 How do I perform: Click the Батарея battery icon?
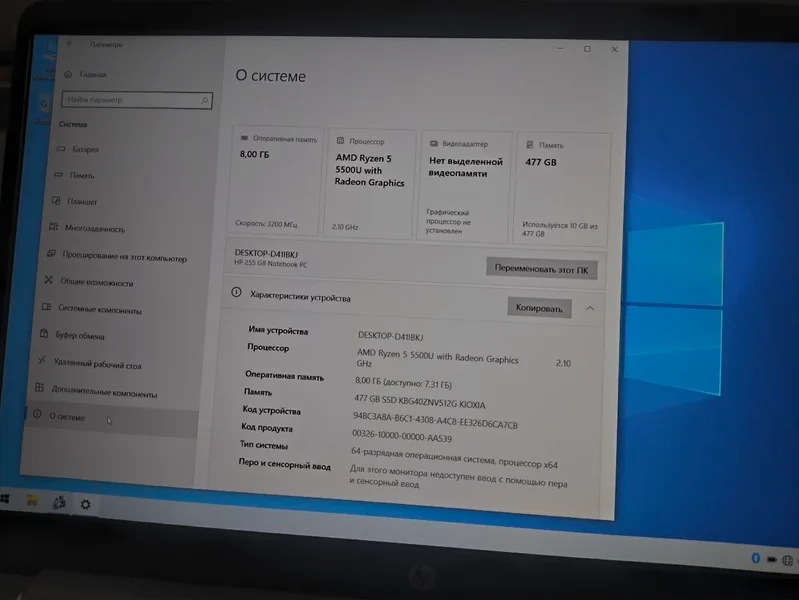[x=61, y=149]
